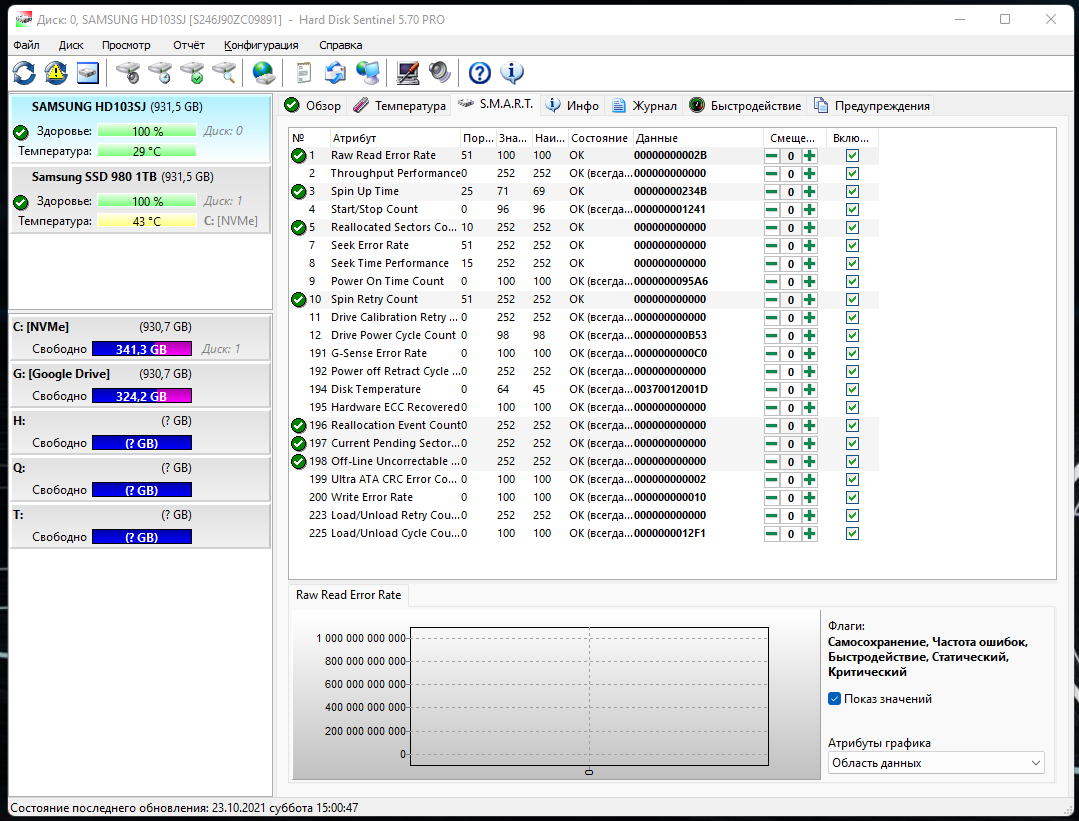The width and height of the screenshot is (1079, 821).
Task: Click the C: [NVMe] free space bar
Action: 141,350
